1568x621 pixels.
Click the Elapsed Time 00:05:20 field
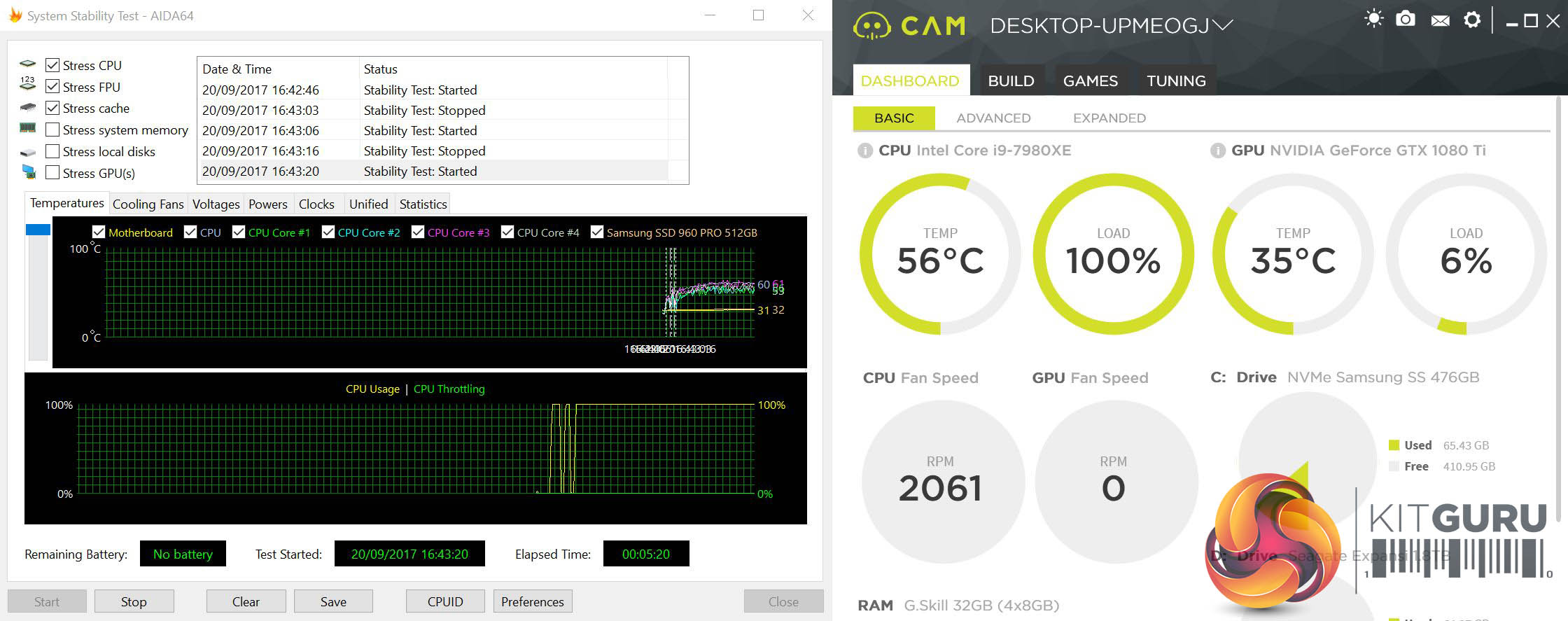coord(646,554)
